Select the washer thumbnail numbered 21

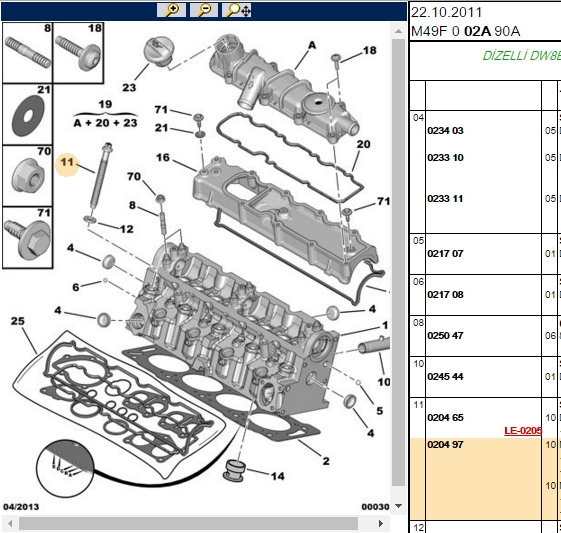pyautogui.click(x=28, y=114)
